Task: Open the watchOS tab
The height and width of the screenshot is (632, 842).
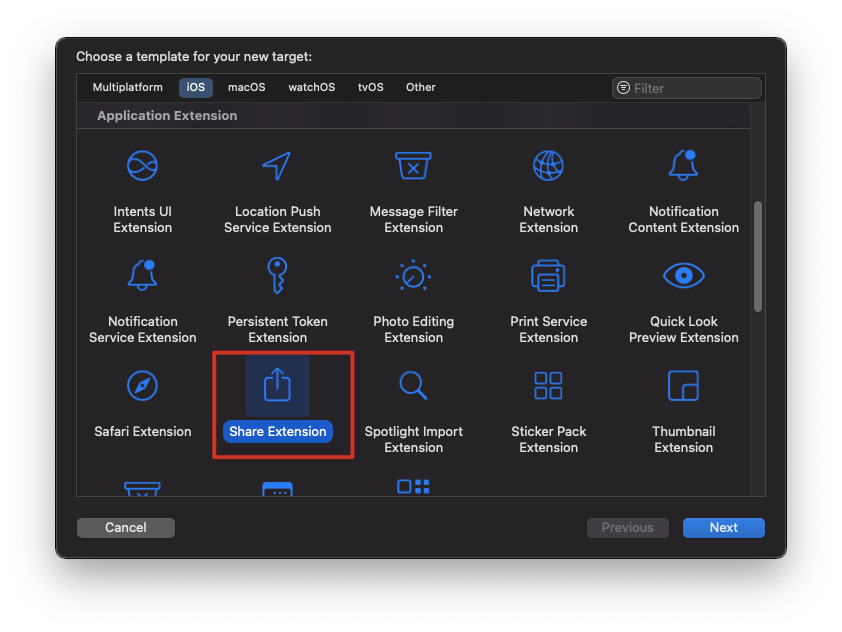Action: (311, 87)
